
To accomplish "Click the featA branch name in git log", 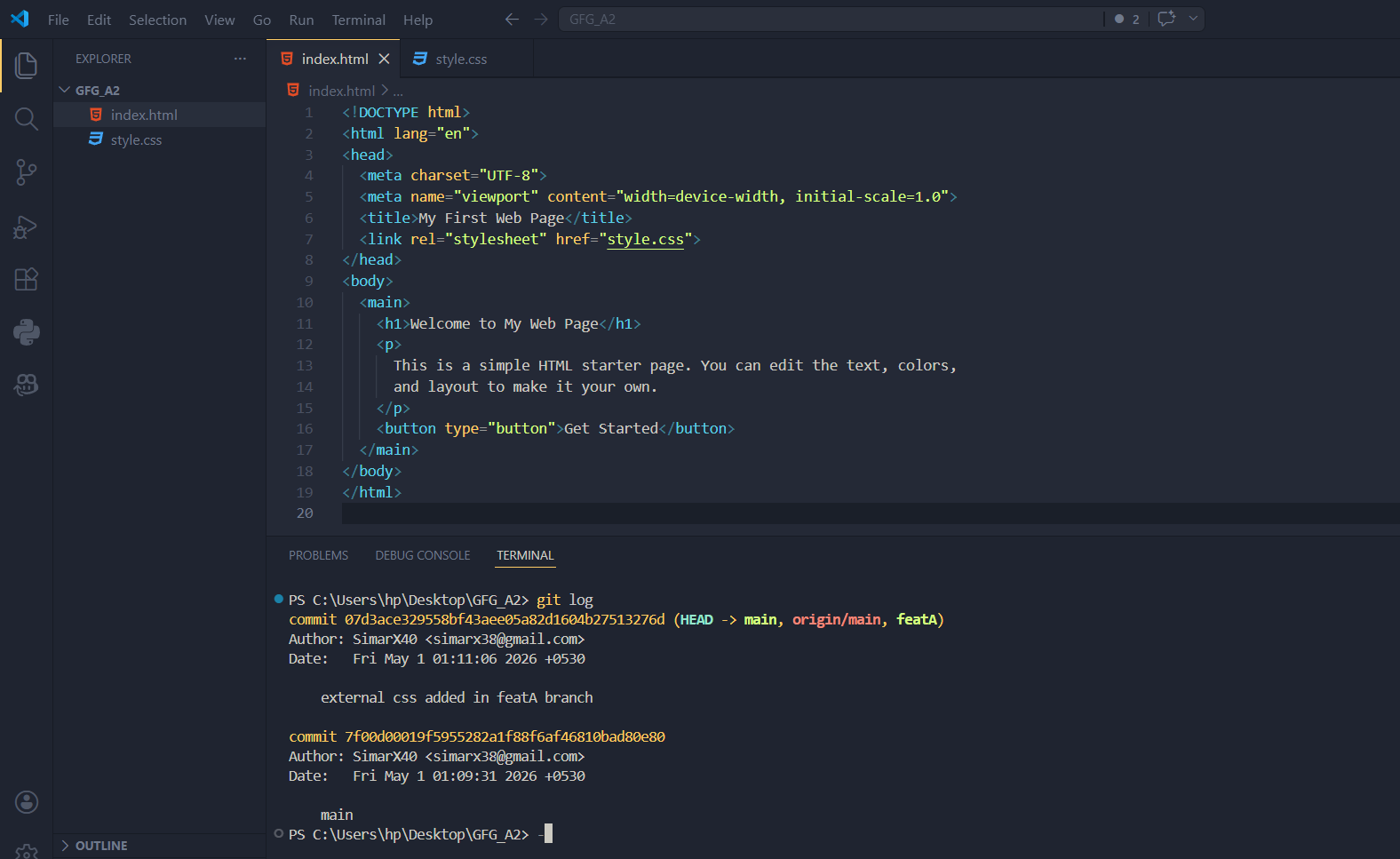I will point(917,619).
